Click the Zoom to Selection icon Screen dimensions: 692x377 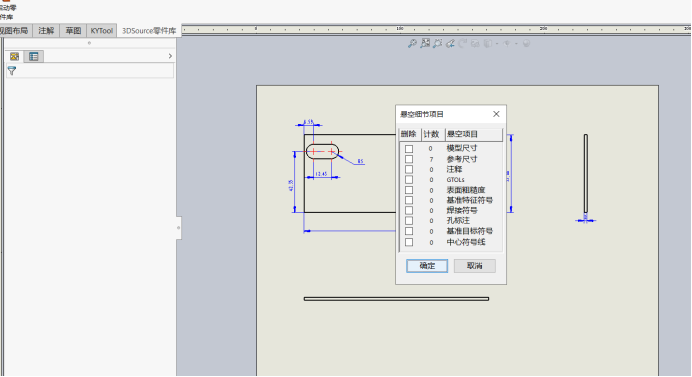(450, 43)
